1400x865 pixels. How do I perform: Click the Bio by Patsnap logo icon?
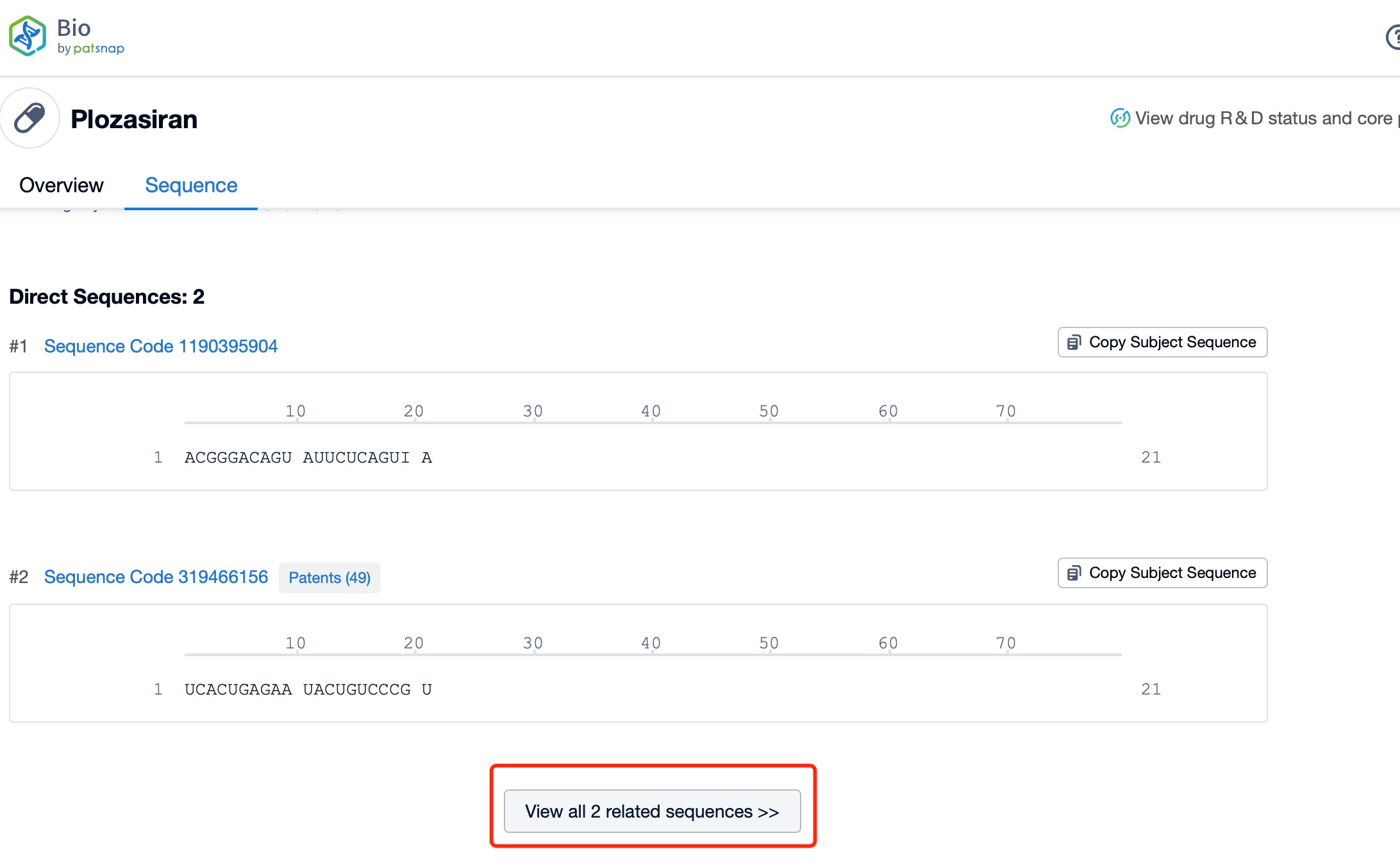28,37
